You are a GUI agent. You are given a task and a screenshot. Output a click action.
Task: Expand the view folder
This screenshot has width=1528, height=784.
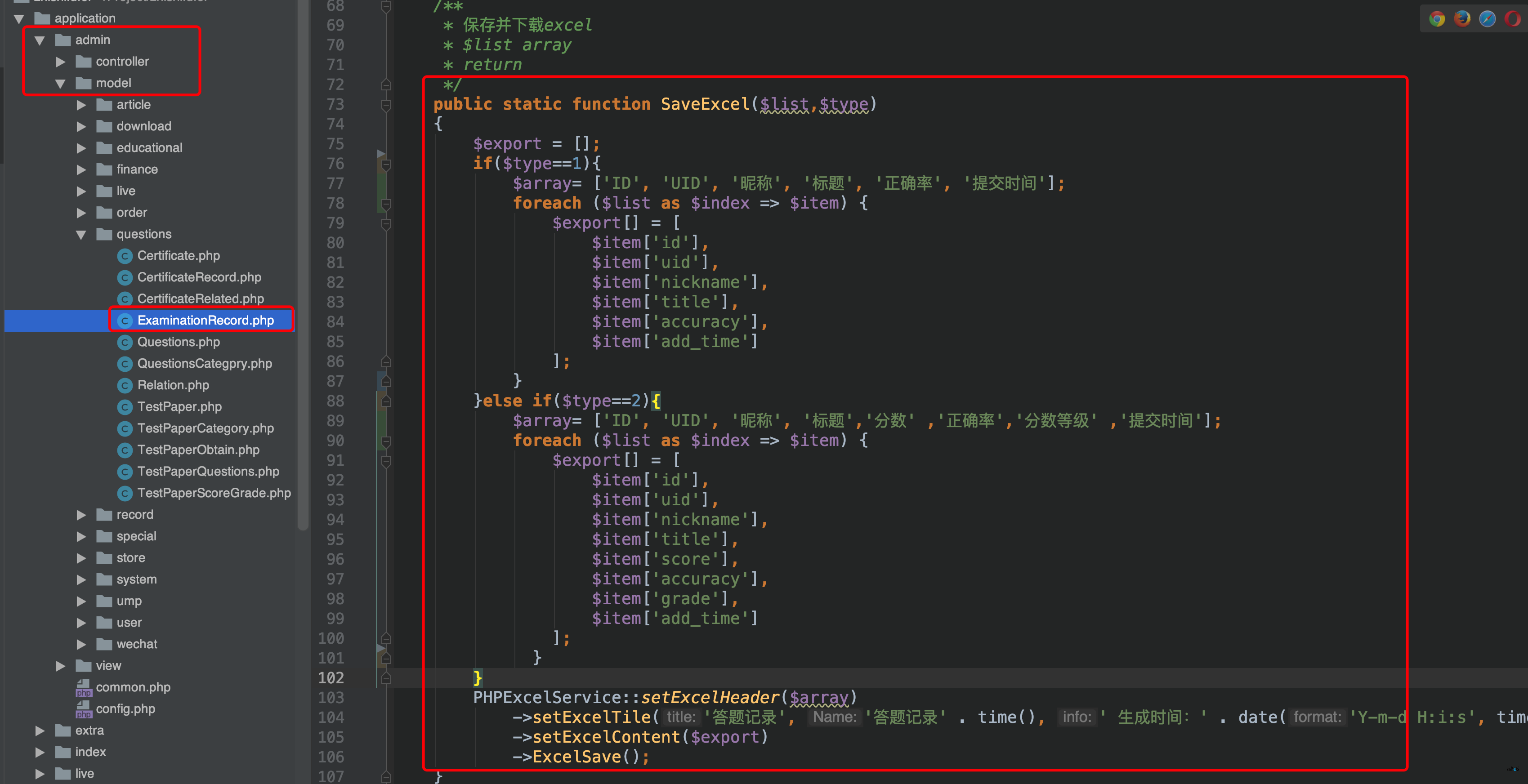[x=61, y=666]
